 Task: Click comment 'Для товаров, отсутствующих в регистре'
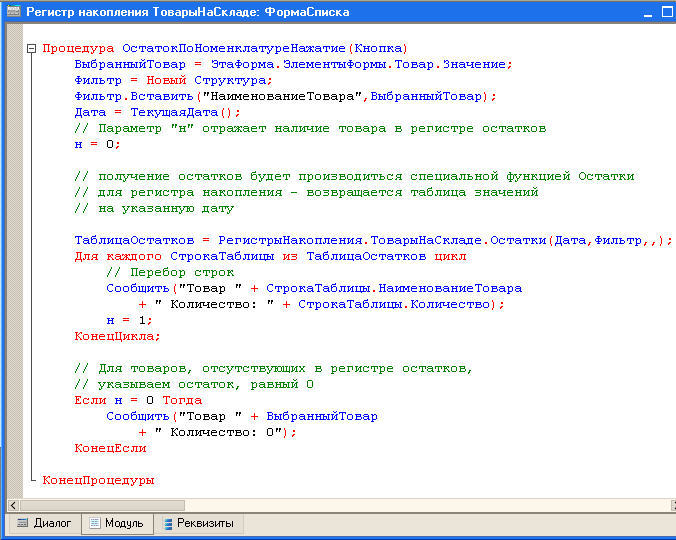[273, 368]
